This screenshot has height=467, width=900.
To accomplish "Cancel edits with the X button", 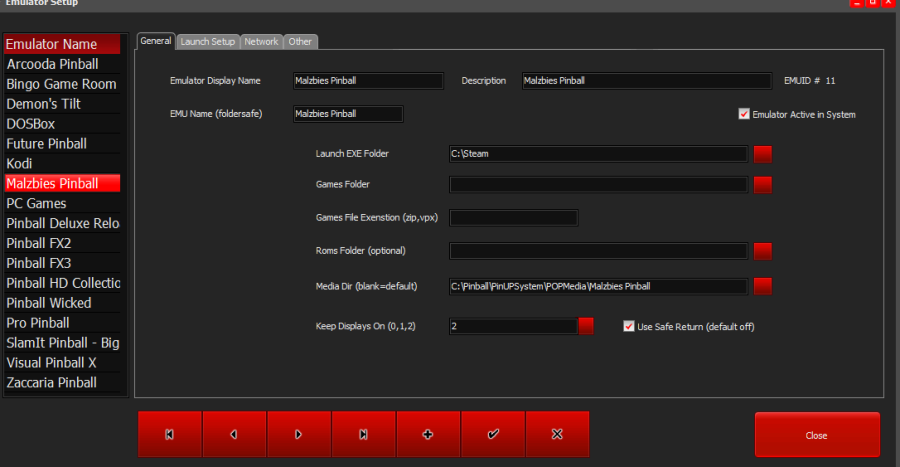I will [x=557, y=434].
